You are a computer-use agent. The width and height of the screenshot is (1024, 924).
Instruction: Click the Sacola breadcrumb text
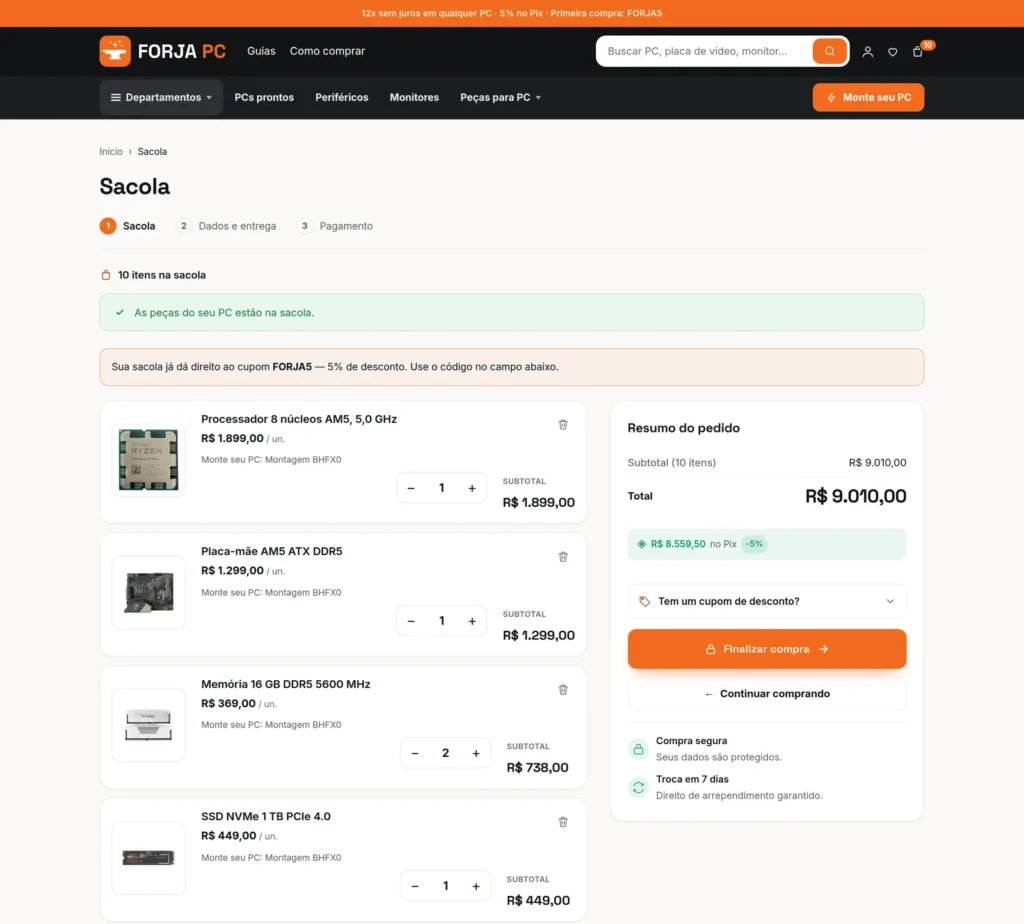coord(152,151)
